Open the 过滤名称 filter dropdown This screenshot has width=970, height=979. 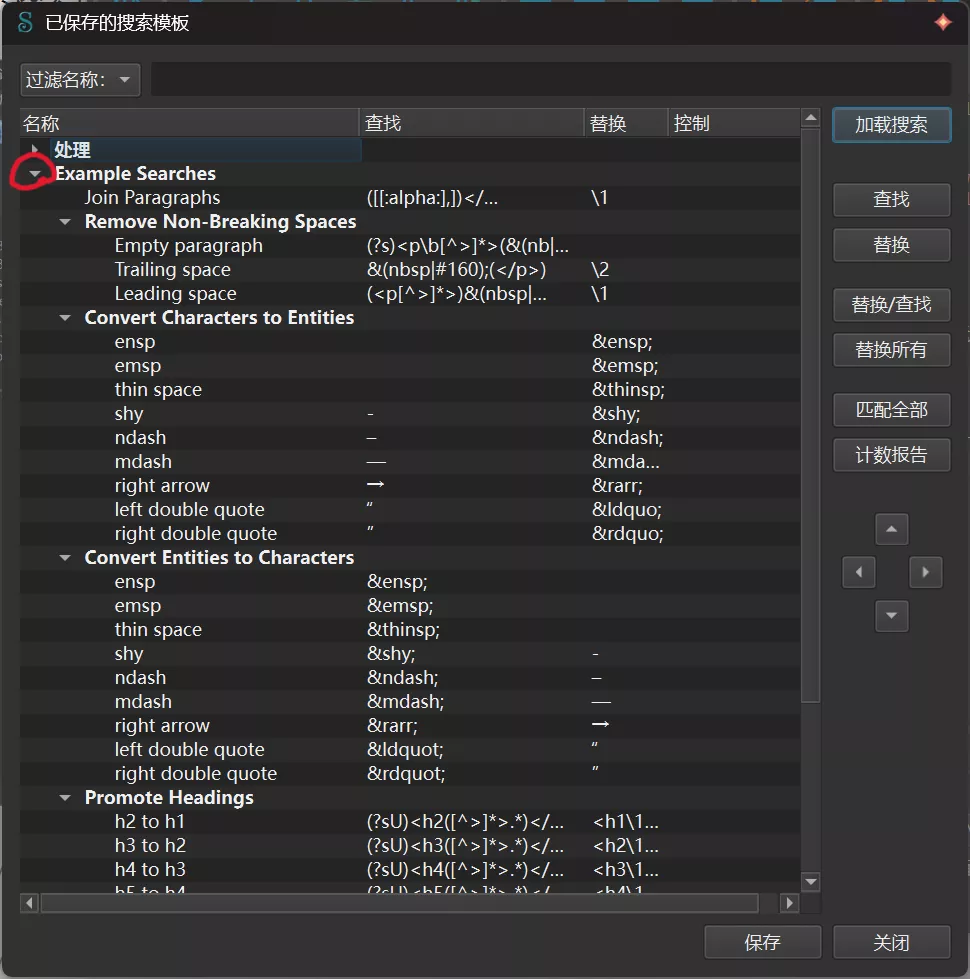80,80
